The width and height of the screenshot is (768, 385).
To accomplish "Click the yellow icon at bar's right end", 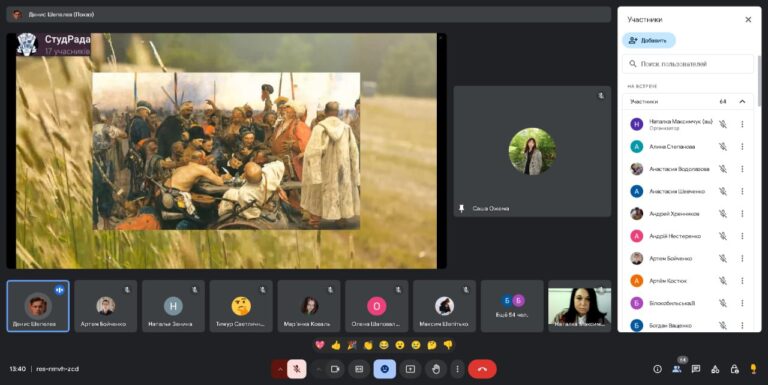I will tap(753, 369).
